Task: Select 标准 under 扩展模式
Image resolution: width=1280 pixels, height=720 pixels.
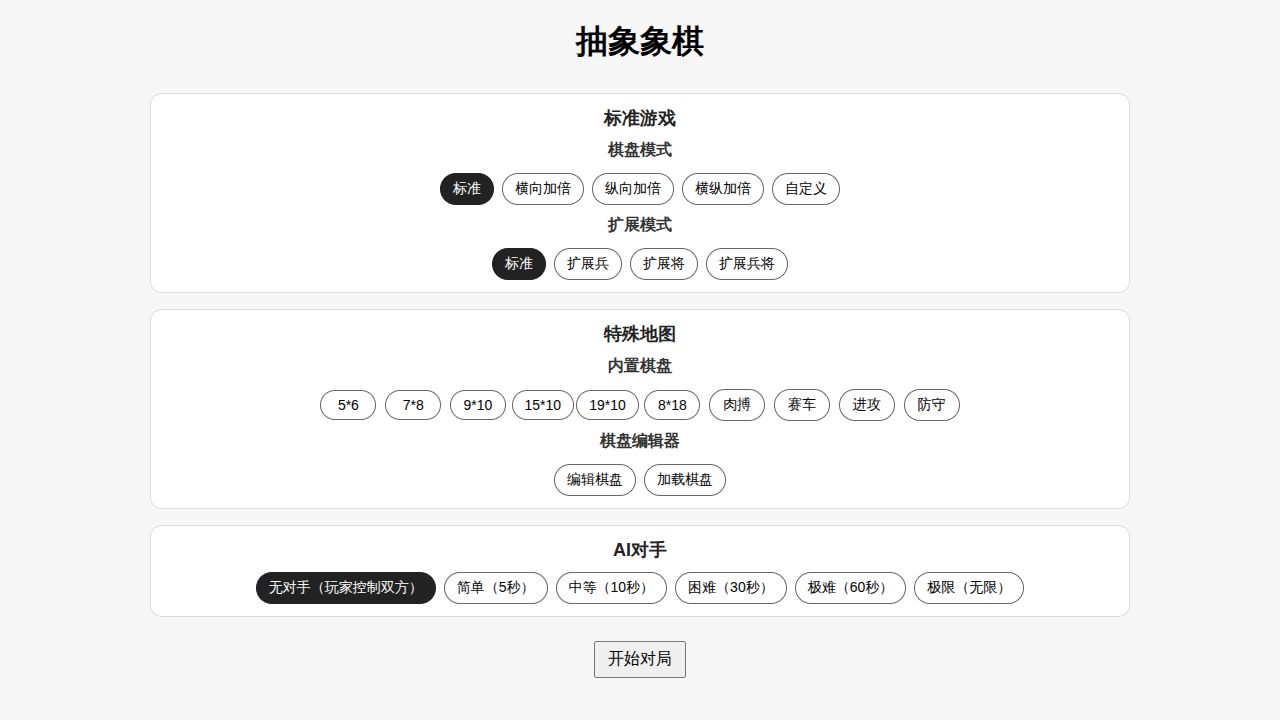Action: (519, 264)
